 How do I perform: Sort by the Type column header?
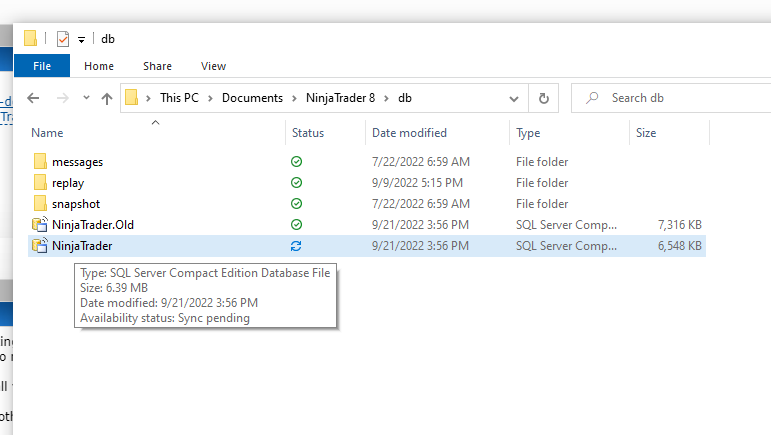(x=528, y=133)
